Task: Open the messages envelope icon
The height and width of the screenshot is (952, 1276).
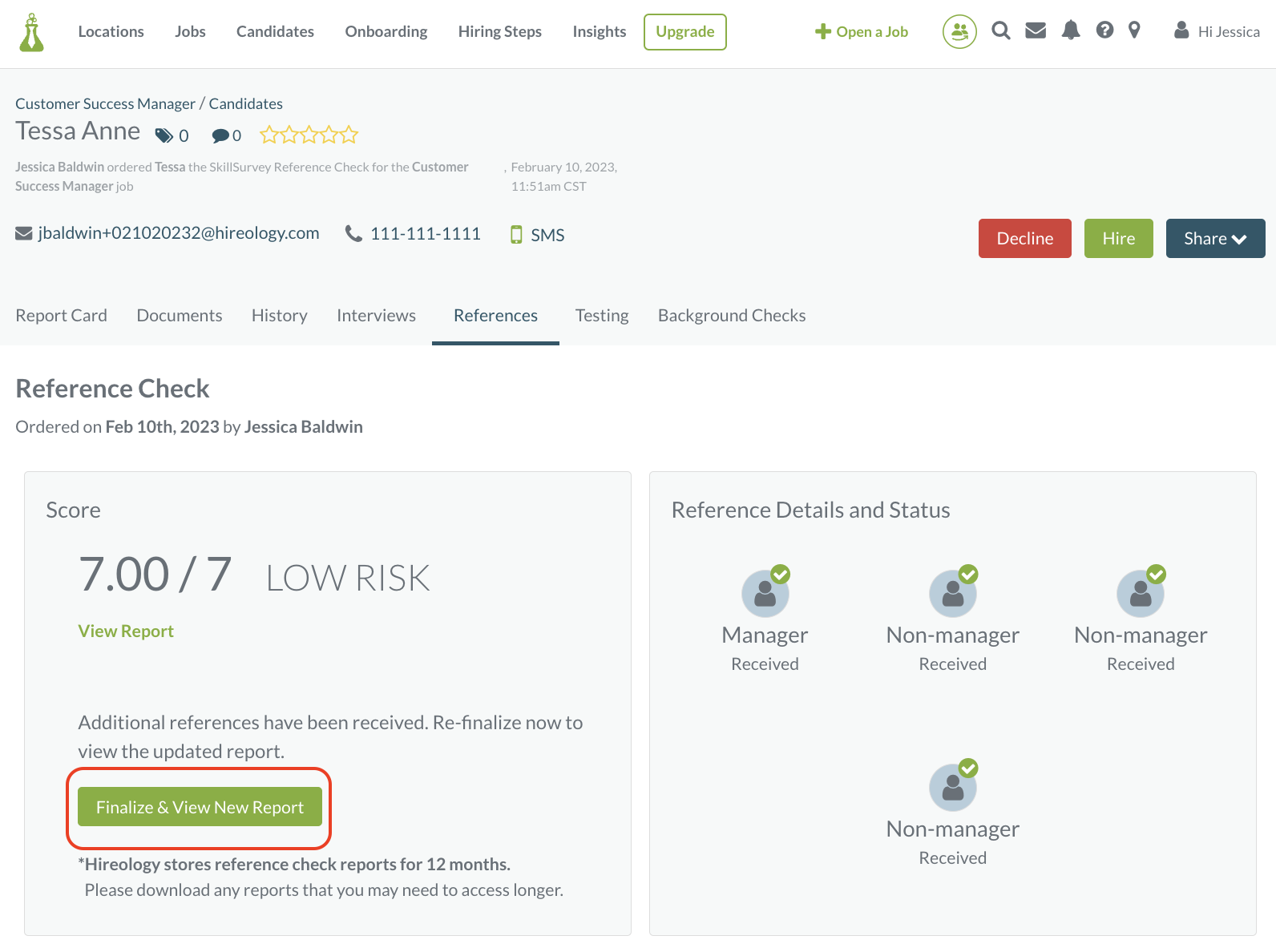Action: point(1036,31)
